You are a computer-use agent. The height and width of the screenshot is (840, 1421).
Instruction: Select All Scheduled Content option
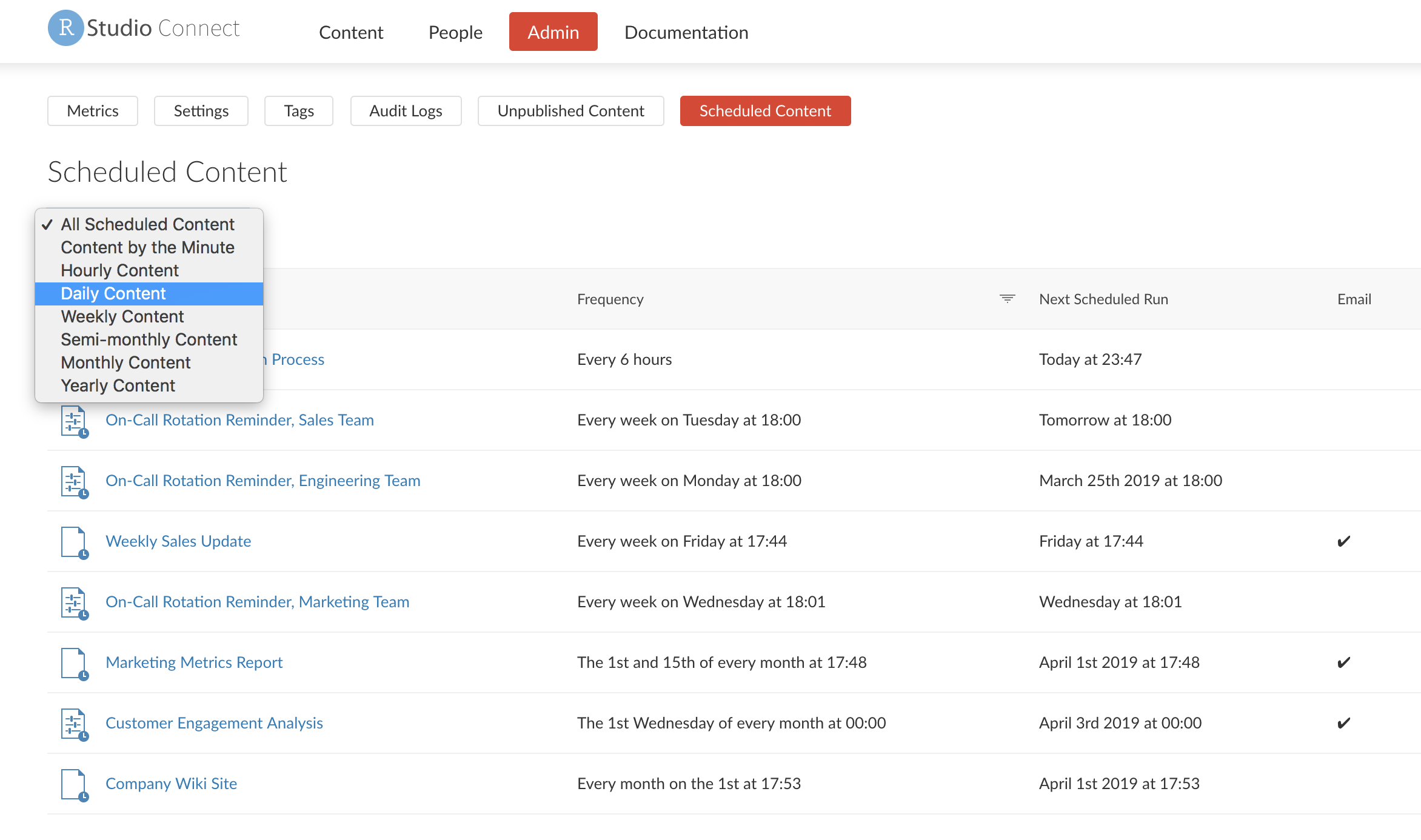147,224
